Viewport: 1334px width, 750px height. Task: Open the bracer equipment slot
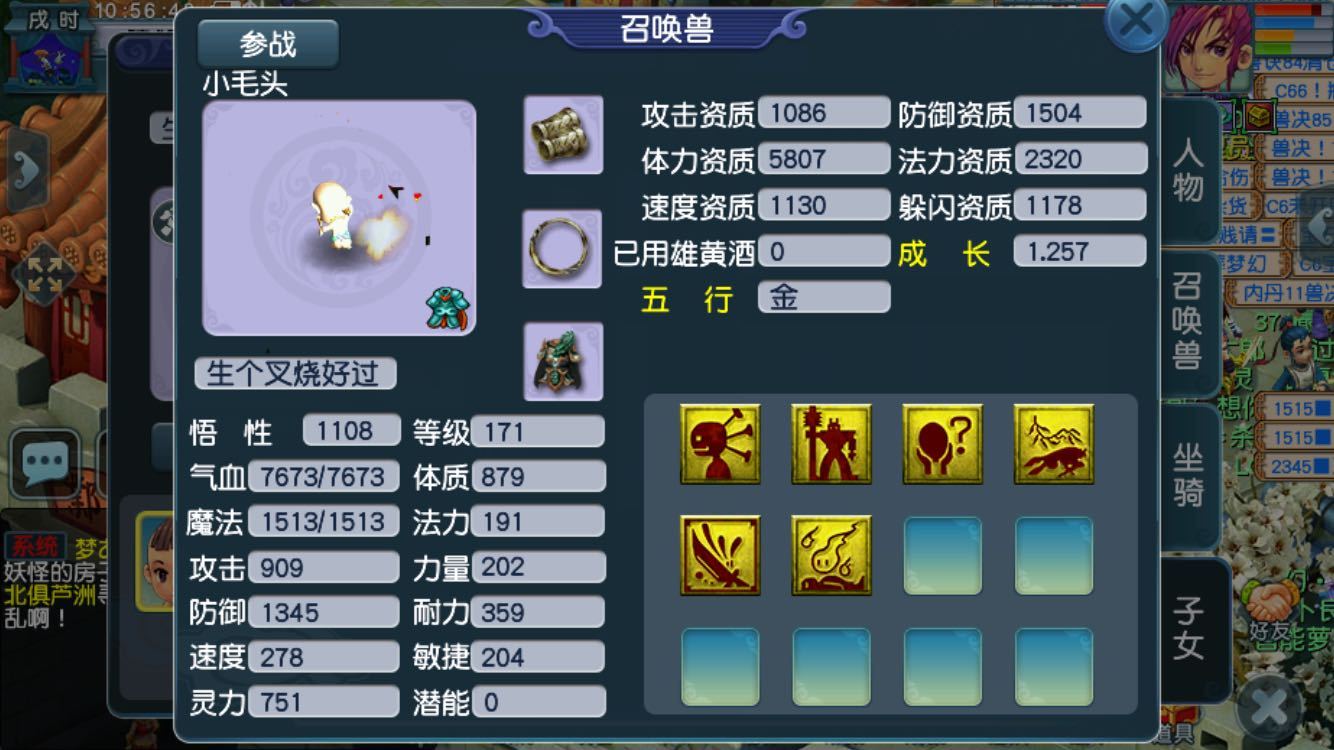coord(563,135)
